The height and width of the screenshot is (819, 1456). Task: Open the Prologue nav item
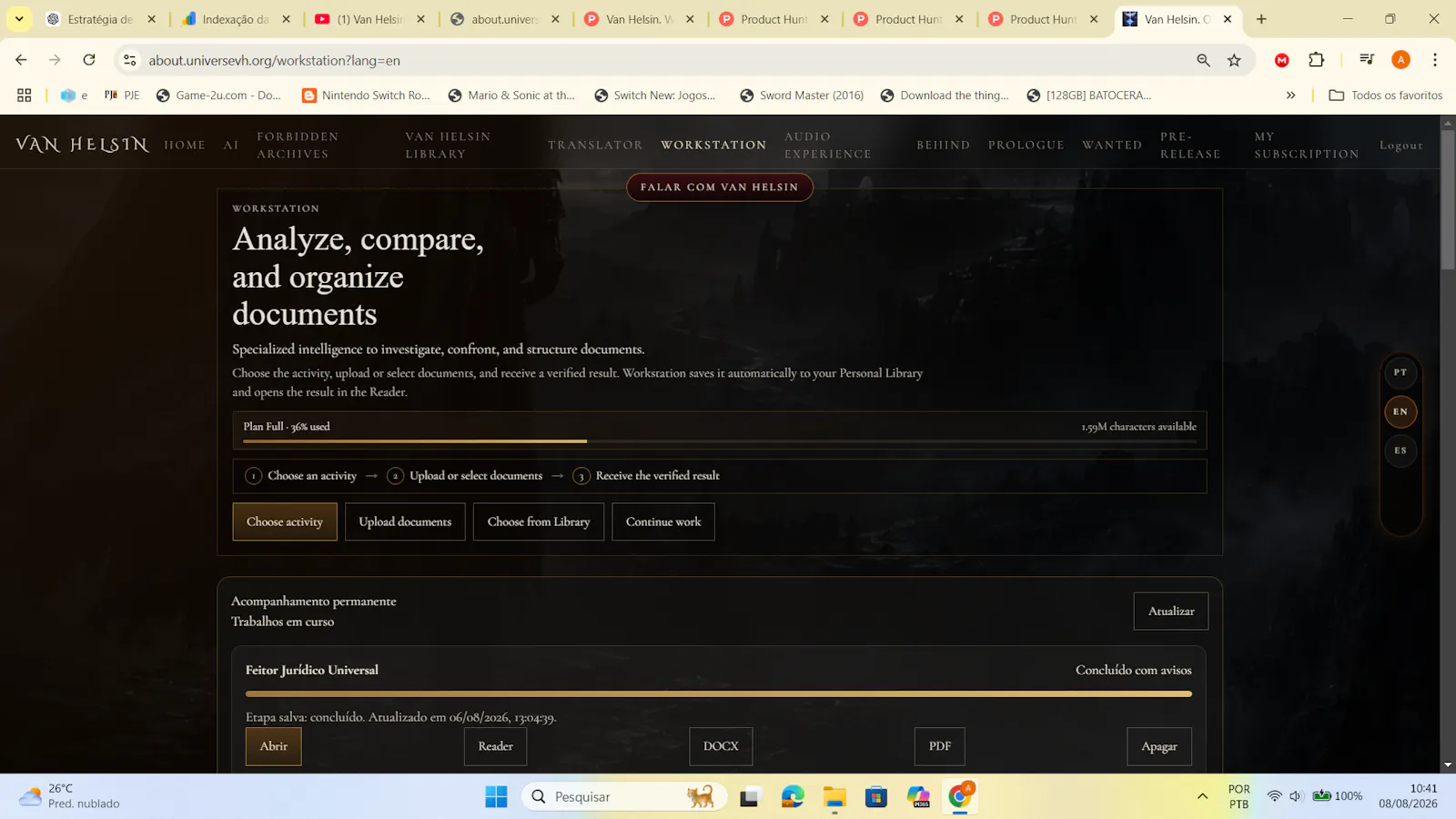[1026, 145]
